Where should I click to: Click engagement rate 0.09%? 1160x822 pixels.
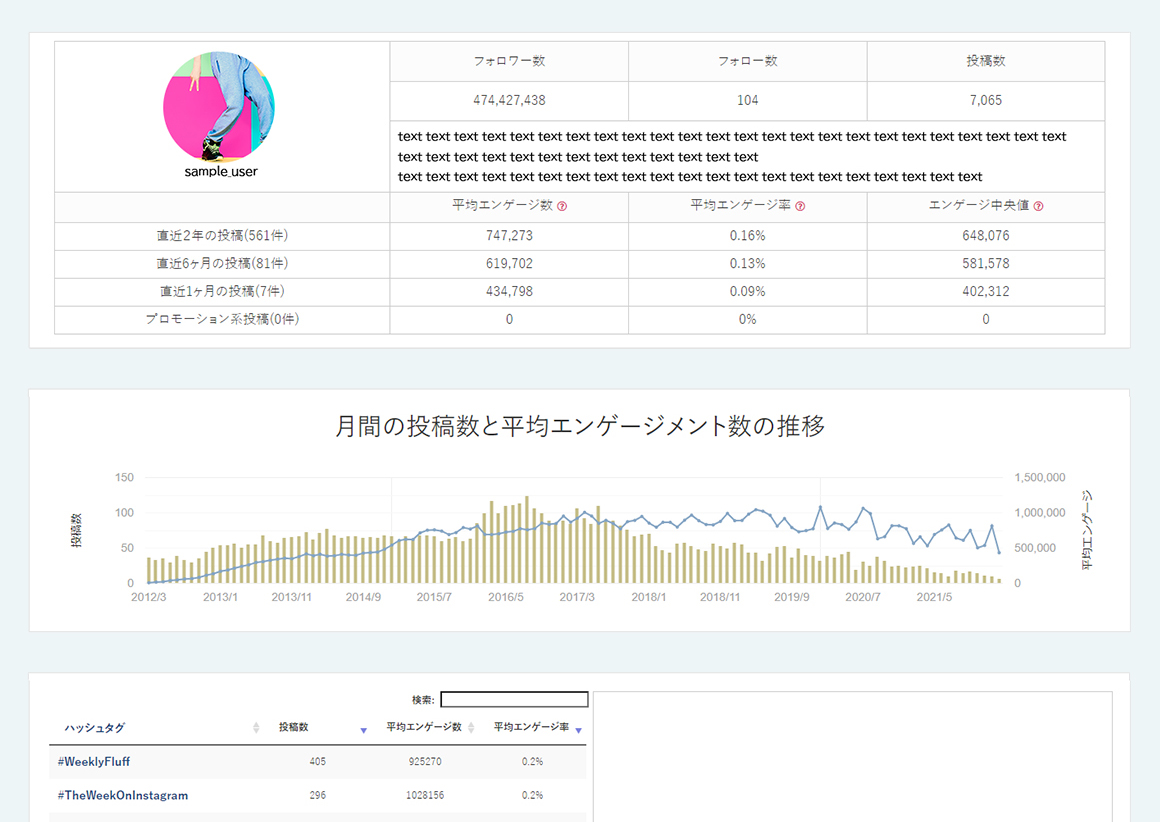point(747,292)
